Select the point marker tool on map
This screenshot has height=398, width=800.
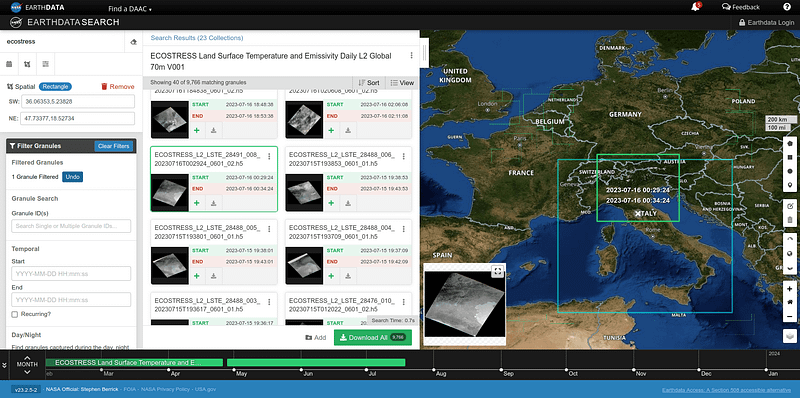(x=790, y=185)
